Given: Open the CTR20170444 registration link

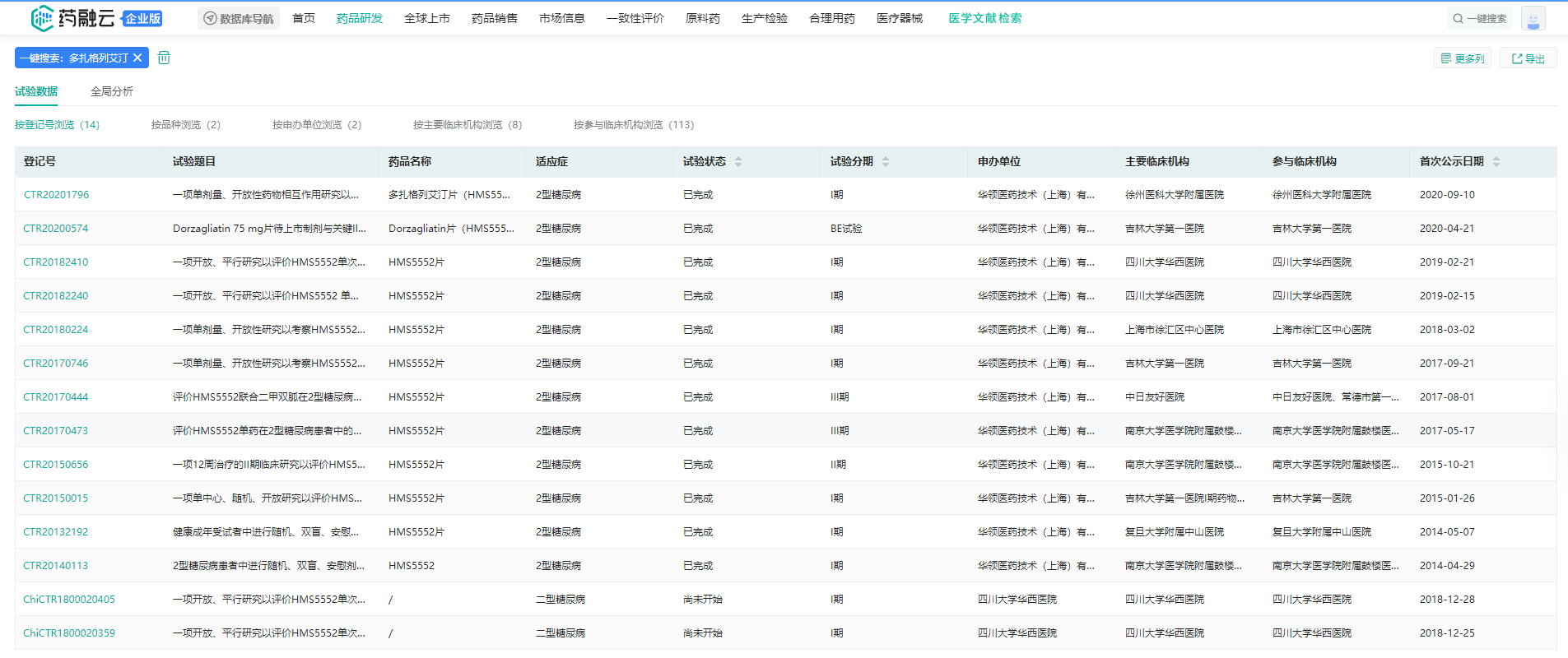Looking at the screenshot, I should 55,397.
